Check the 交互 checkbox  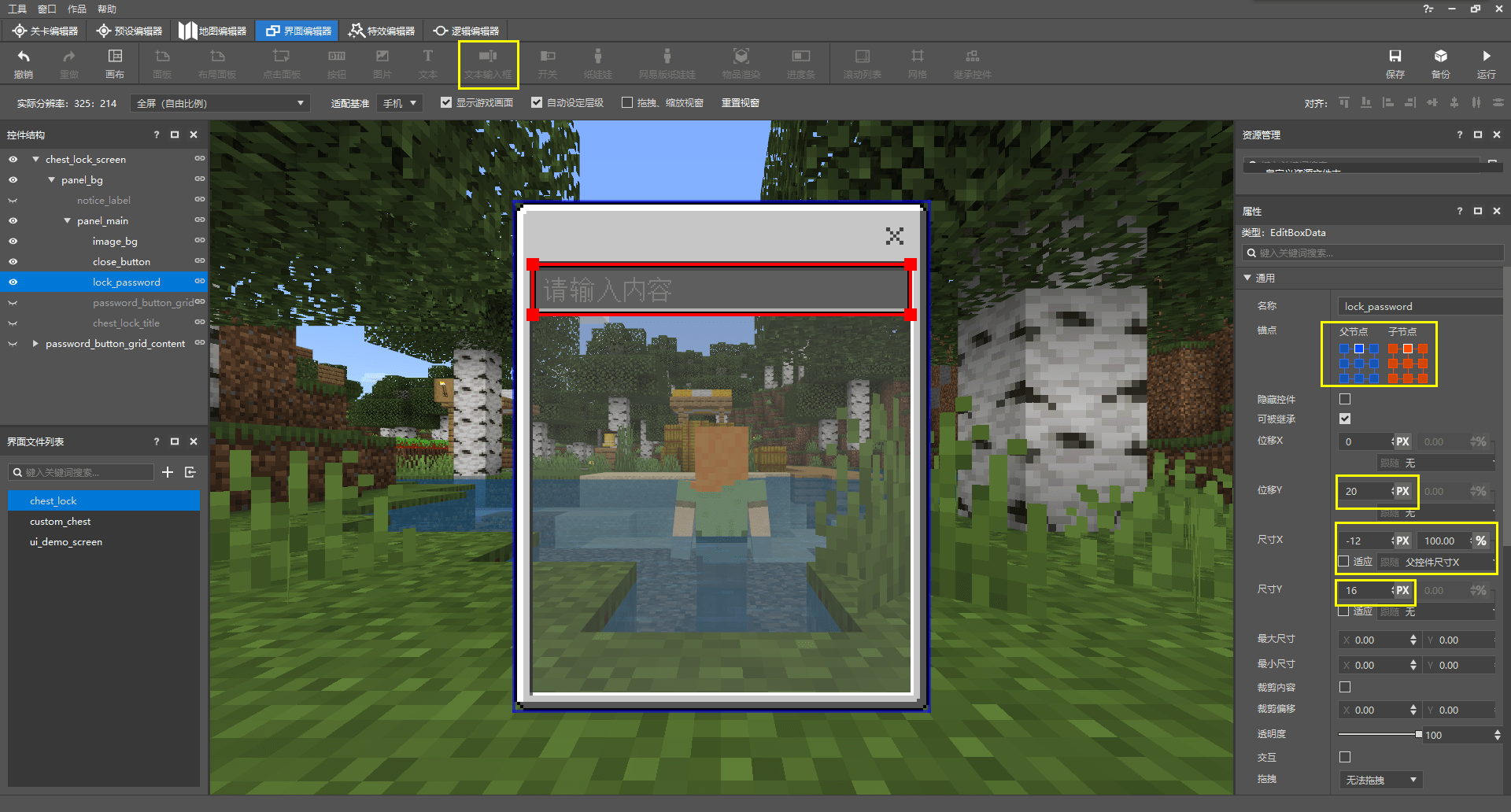point(1345,758)
